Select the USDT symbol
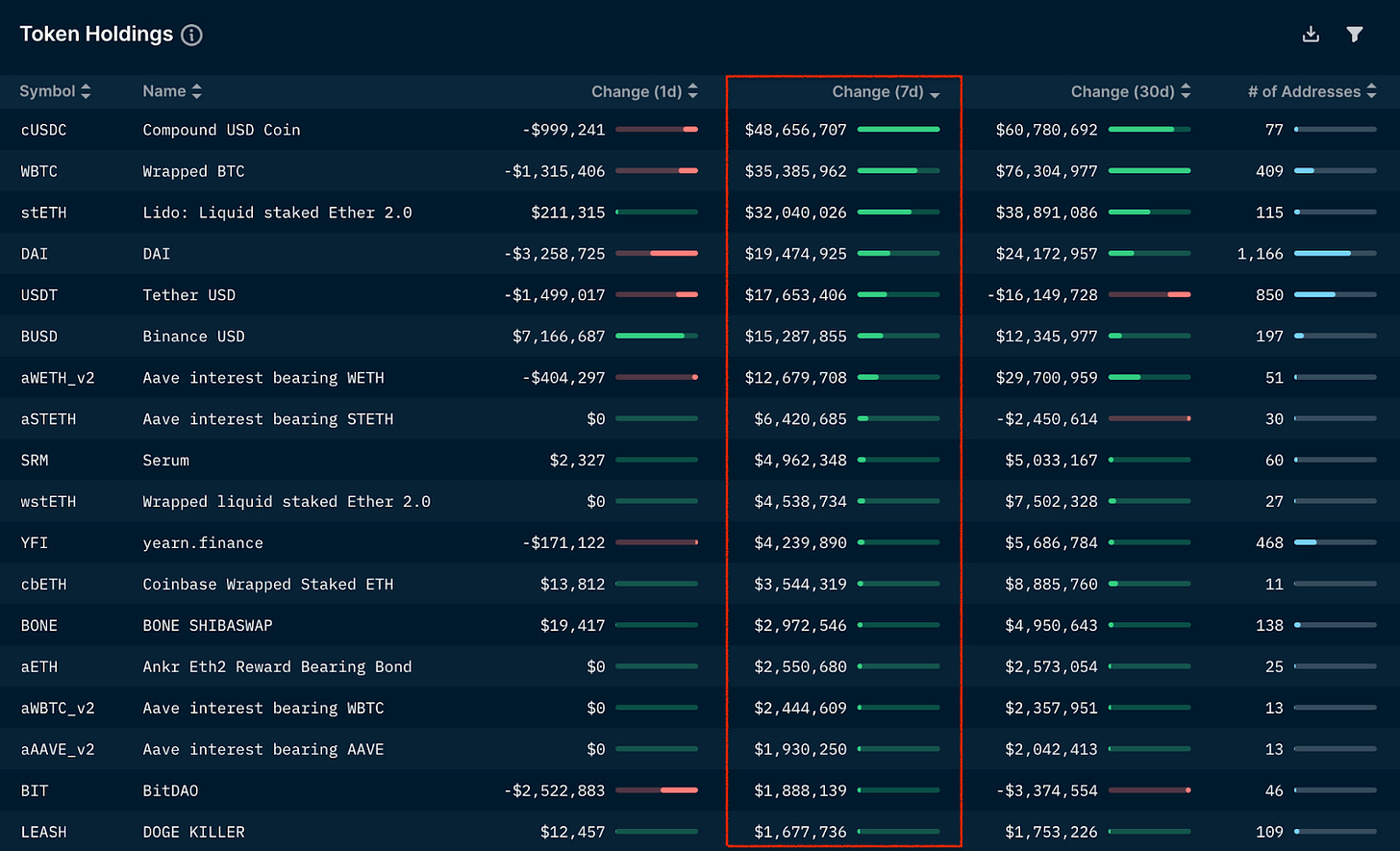Viewport: 1400px width, 851px height. (x=39, y=295)
